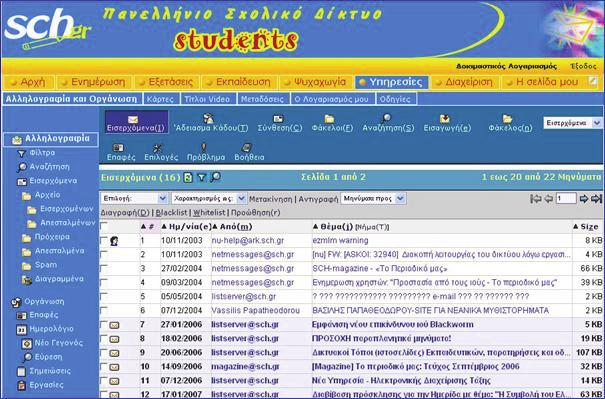Viewport: 605px width, 399px height.
Task: Check message 10 magazine@sch.gr checkbox
Action: [103, 367]
